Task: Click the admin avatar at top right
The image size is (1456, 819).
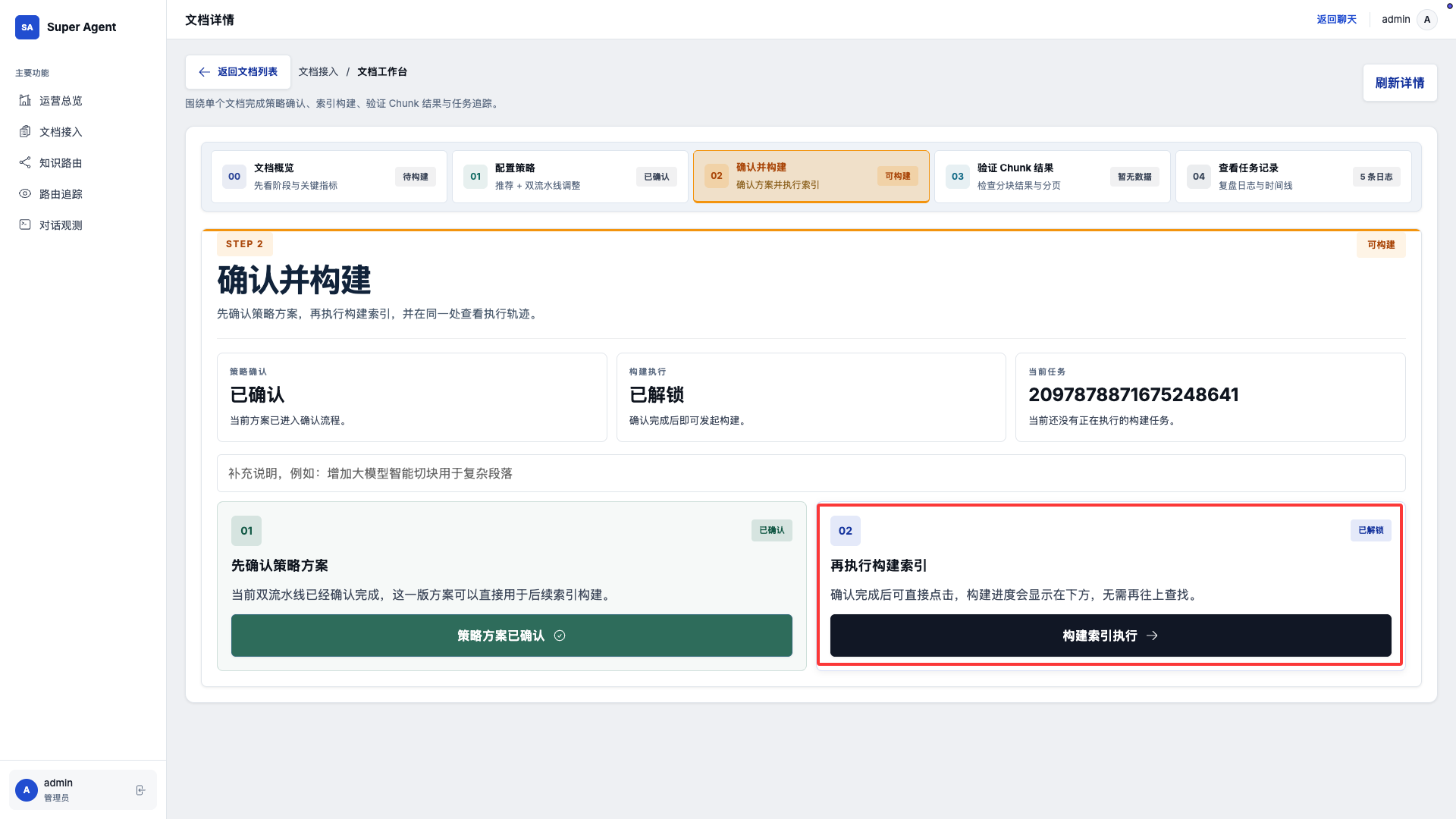Action: point(1427,20)
